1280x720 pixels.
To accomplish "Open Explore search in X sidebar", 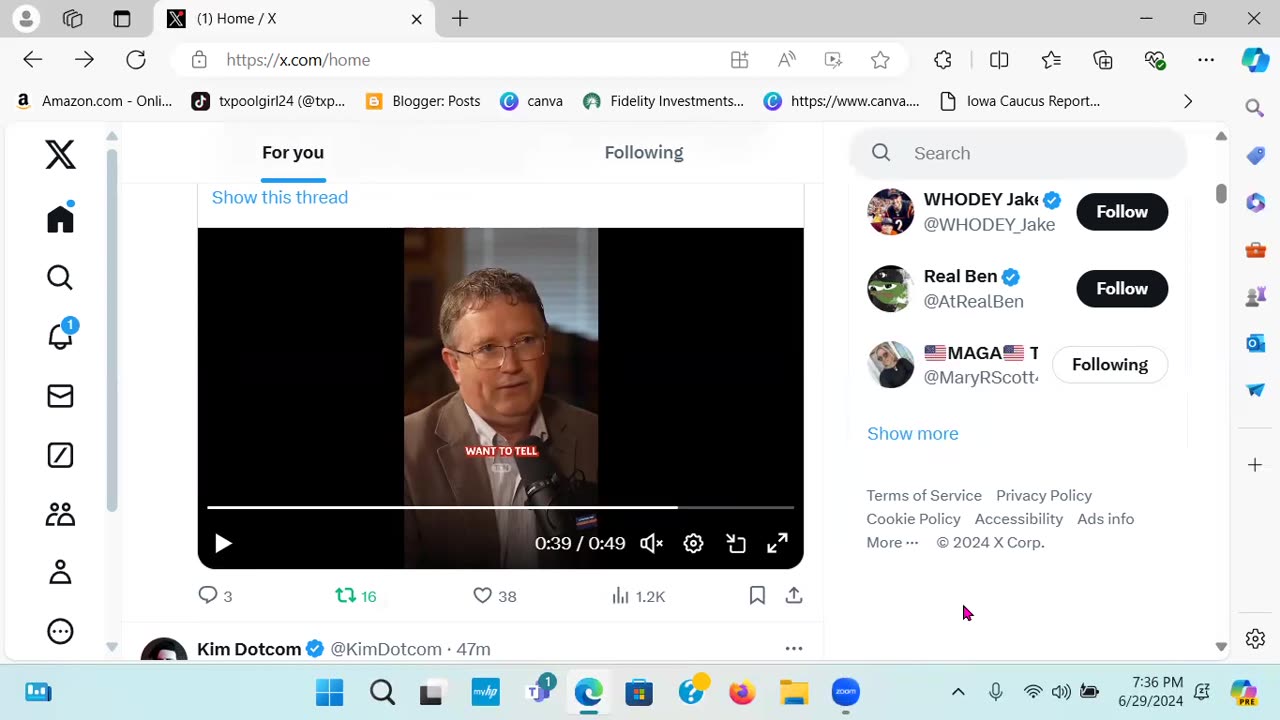I will (x=60, y=277).
